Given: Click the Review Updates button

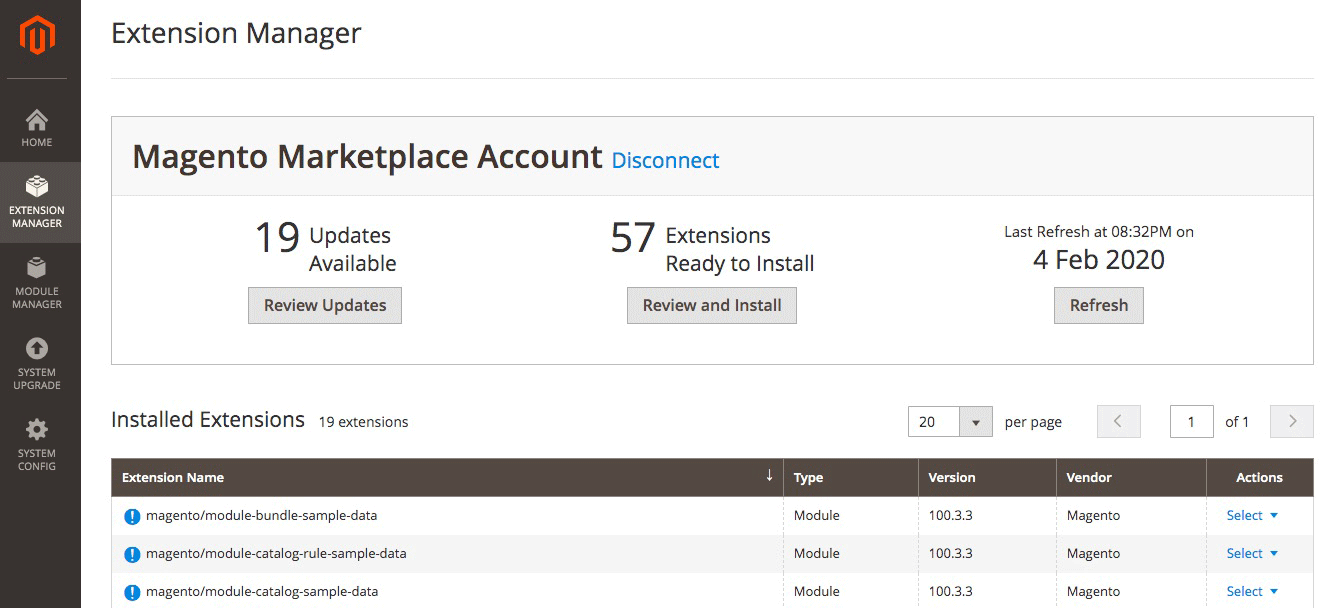Looking at the screenshot, I should point(324,305).
